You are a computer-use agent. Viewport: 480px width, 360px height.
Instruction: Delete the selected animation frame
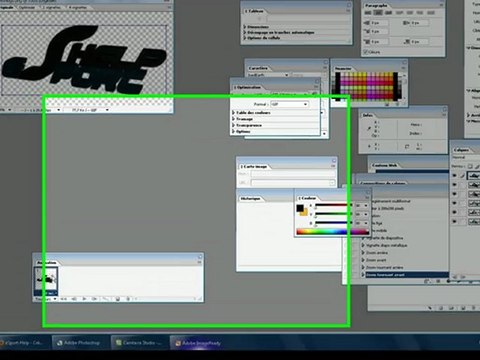128,299
